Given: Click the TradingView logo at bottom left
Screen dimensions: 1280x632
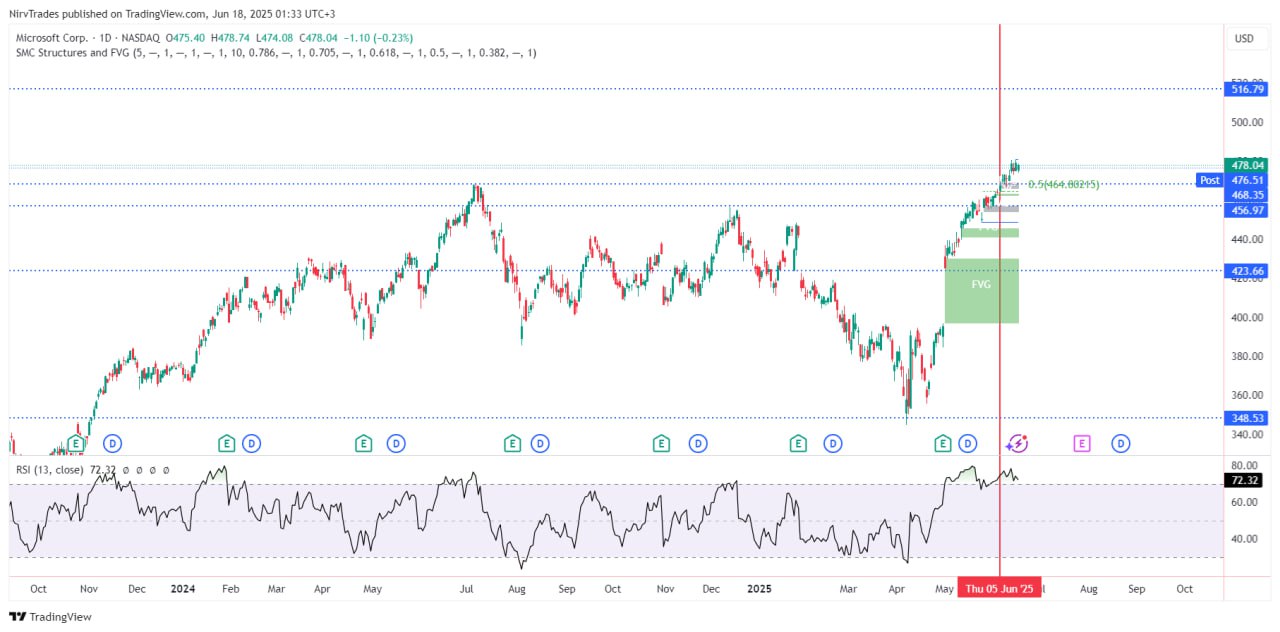Looking at the screenshot, I should pos(50,617).
